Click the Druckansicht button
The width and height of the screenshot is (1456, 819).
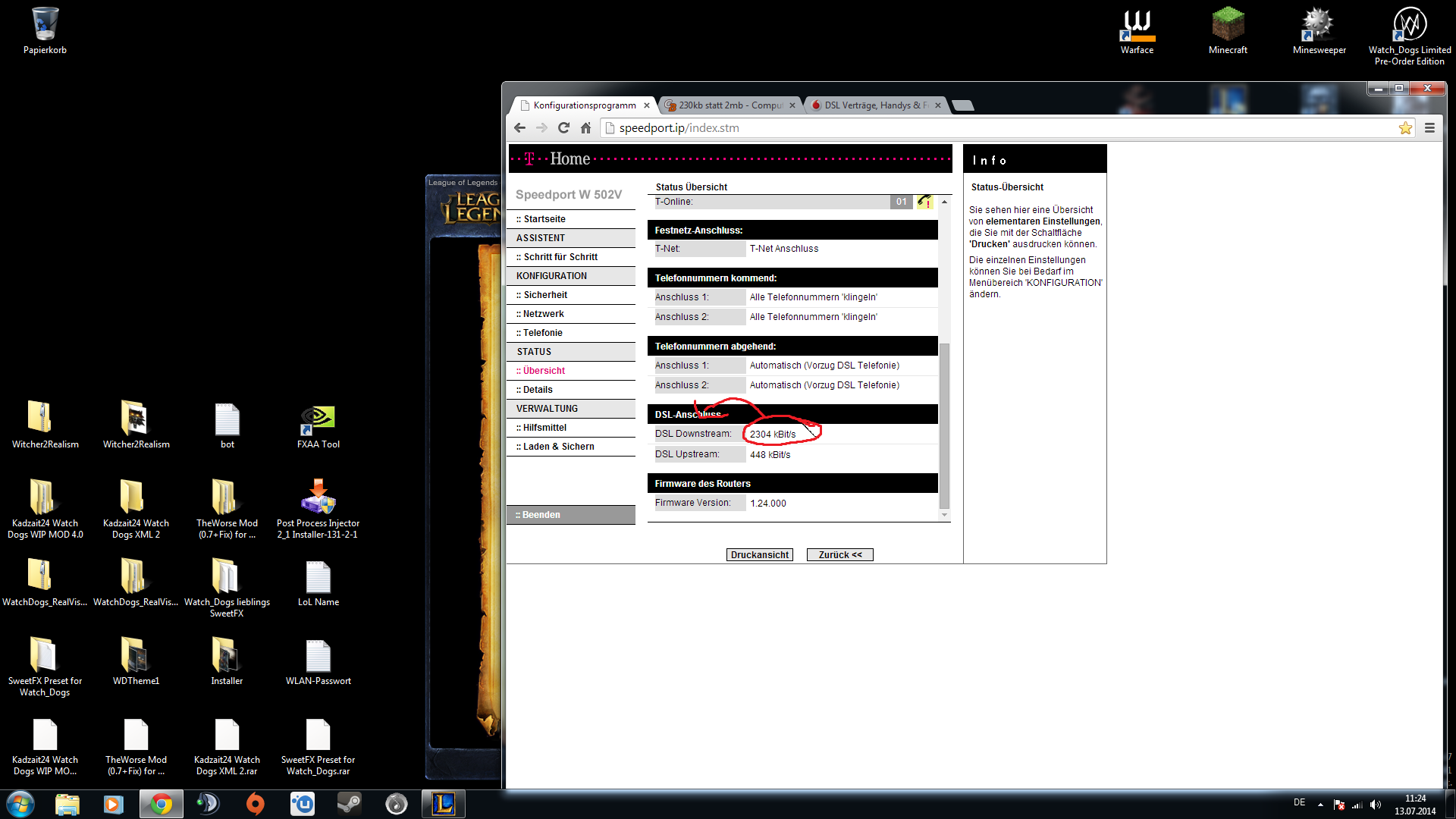(760, 555)
